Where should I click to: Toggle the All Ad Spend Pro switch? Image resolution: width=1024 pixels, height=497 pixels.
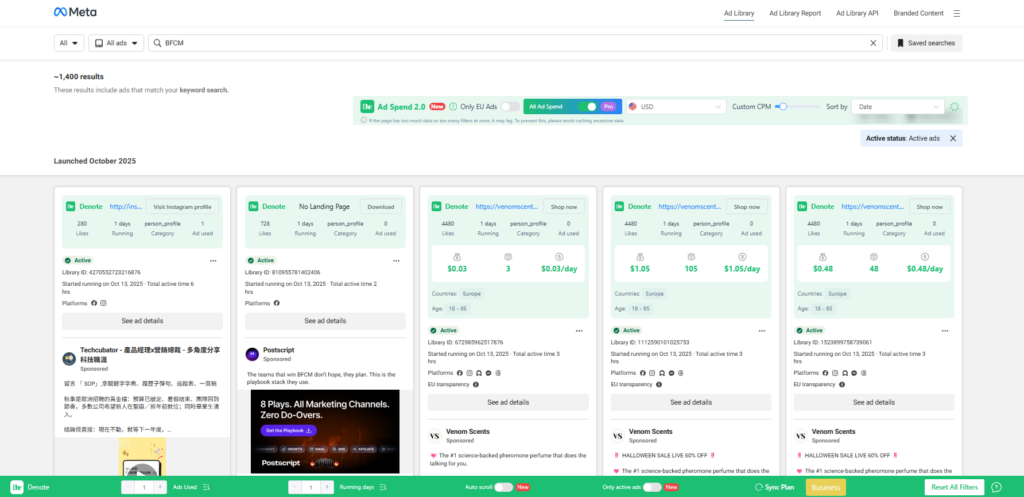click(589, 106)
